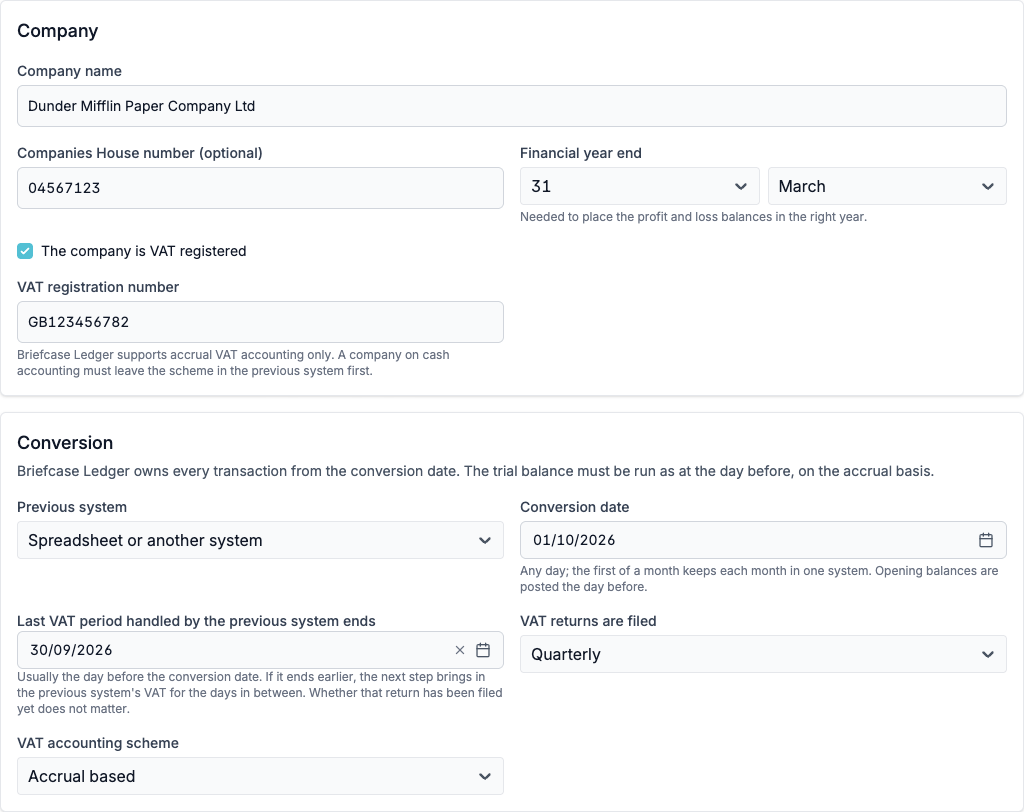The height and width of the screenshot is (812, 1024).
Task: Click the 'VAT accounting scheme' label
Action: (x=98, y=743)
